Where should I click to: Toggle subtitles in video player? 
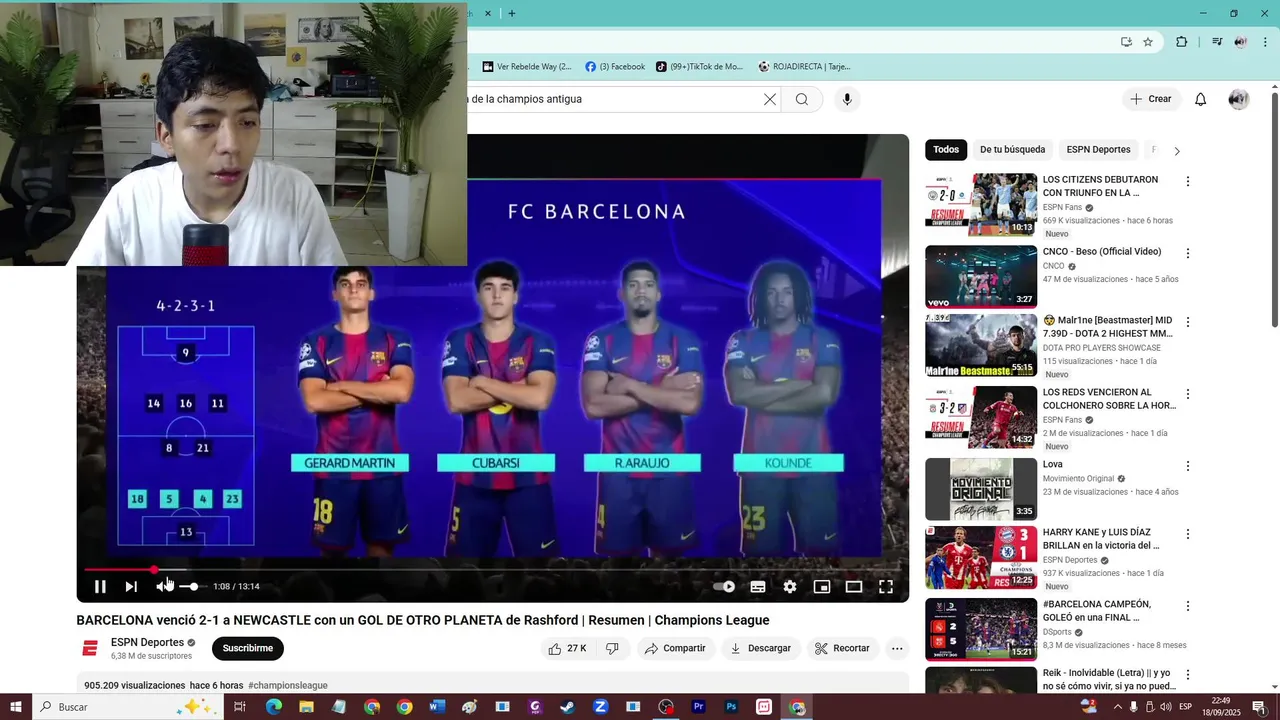pos(758,587)
